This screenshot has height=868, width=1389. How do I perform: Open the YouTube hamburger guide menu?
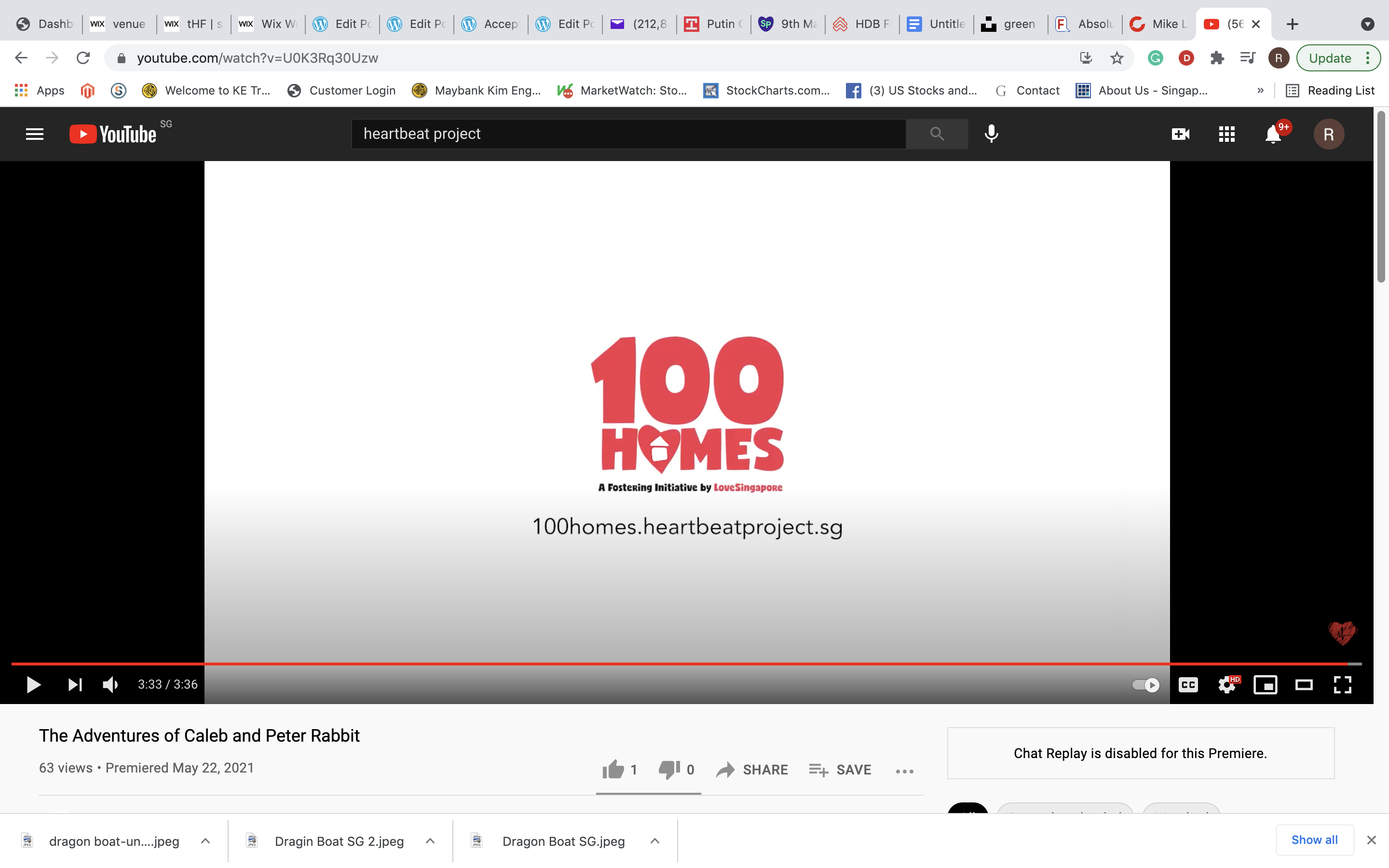tap(34, 135)
